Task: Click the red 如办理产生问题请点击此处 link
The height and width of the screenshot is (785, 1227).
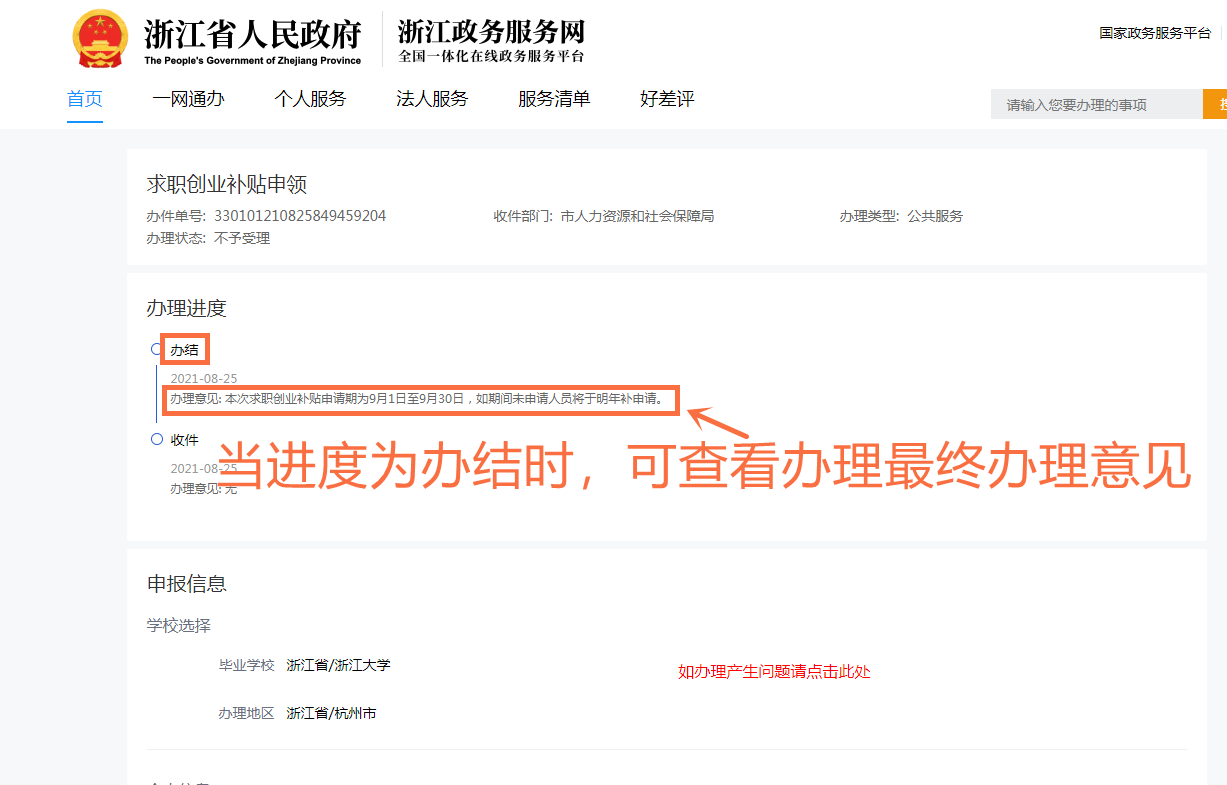Action: coord(774,672)
